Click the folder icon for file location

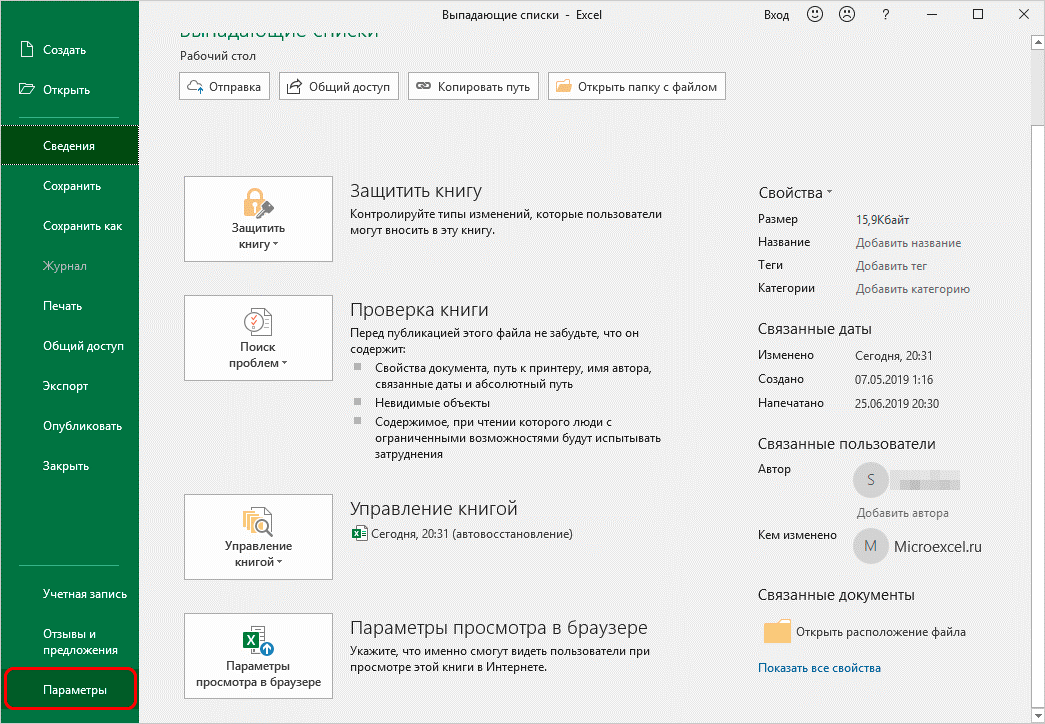776,632
